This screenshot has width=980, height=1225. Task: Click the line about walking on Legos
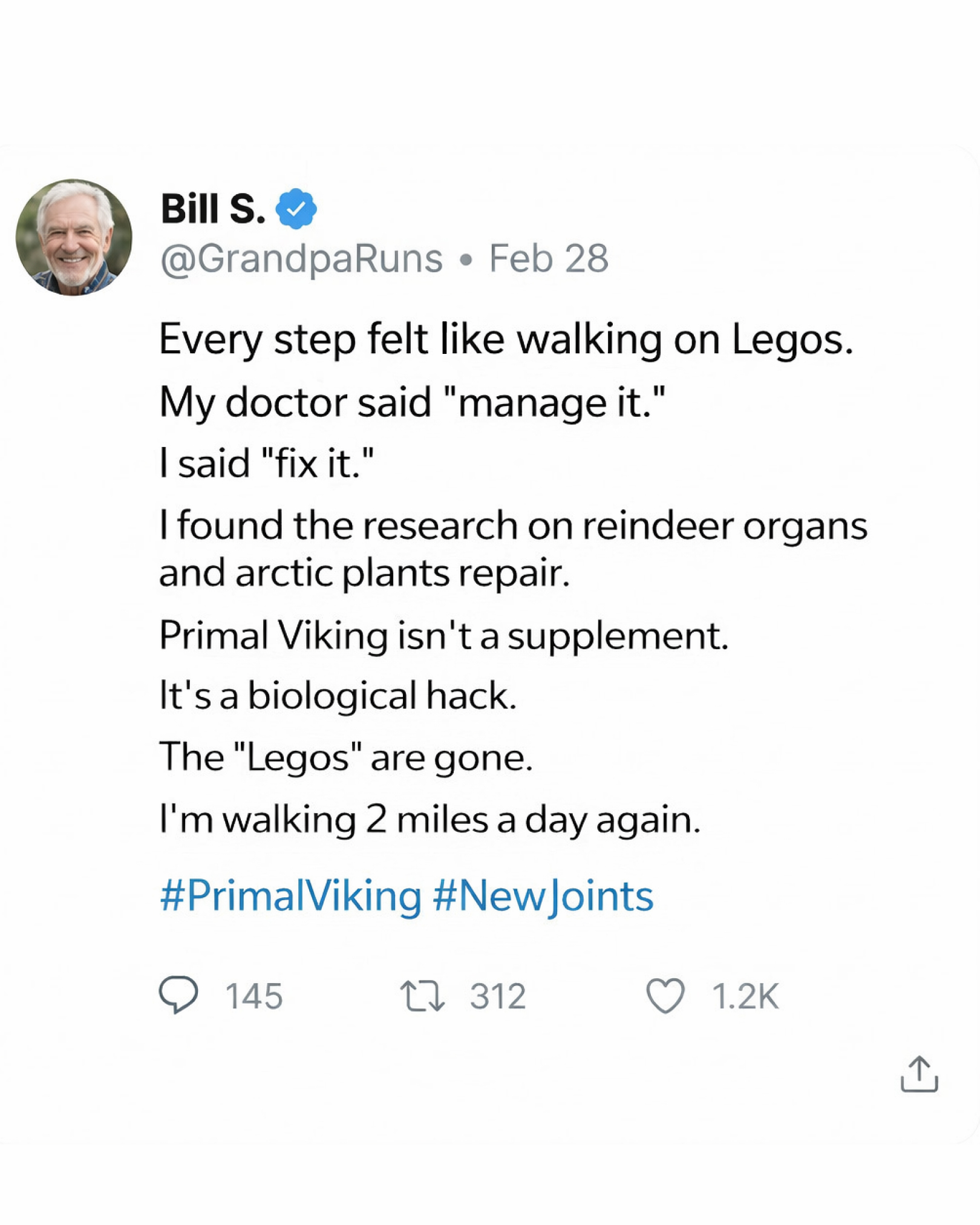[x=506, y=340]
